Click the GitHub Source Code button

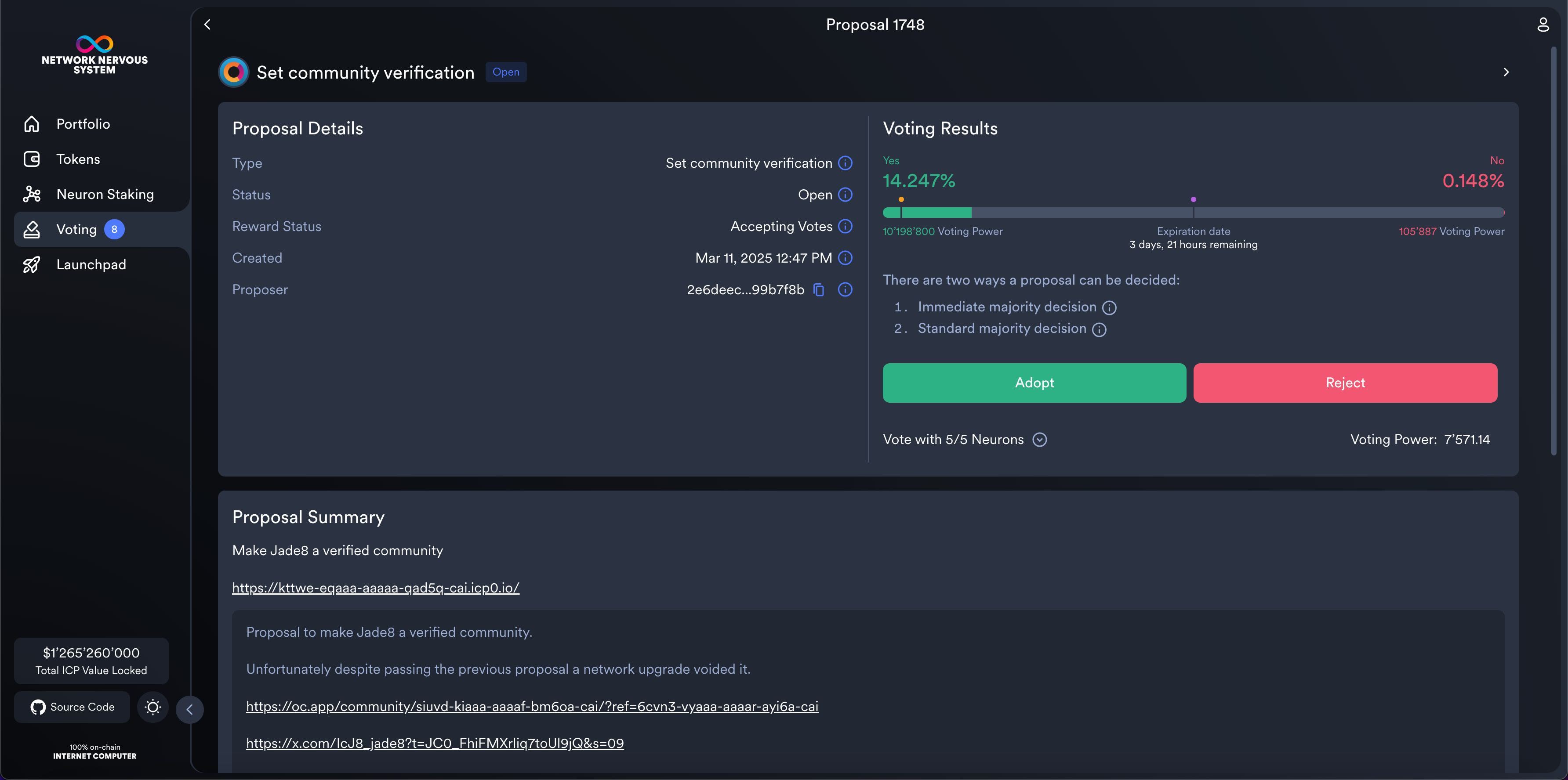(x=73, y=707)
